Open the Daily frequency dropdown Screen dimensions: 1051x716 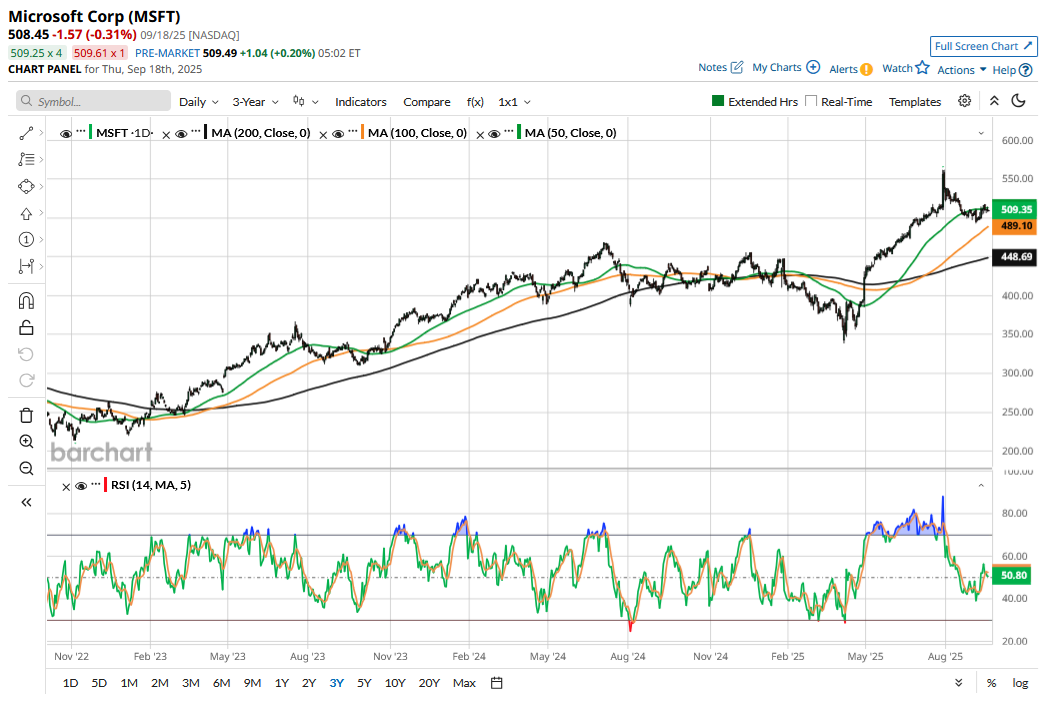(199, 102)
